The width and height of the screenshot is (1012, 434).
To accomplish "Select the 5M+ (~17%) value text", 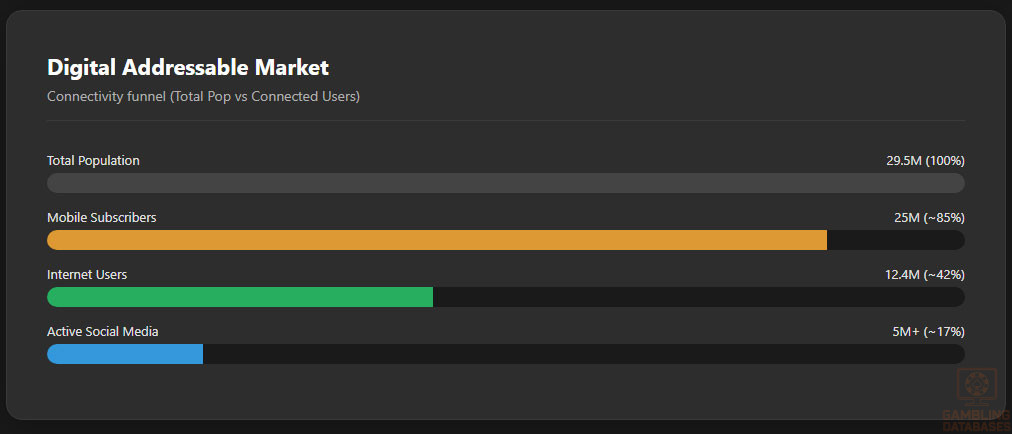I will pos(928,332).
